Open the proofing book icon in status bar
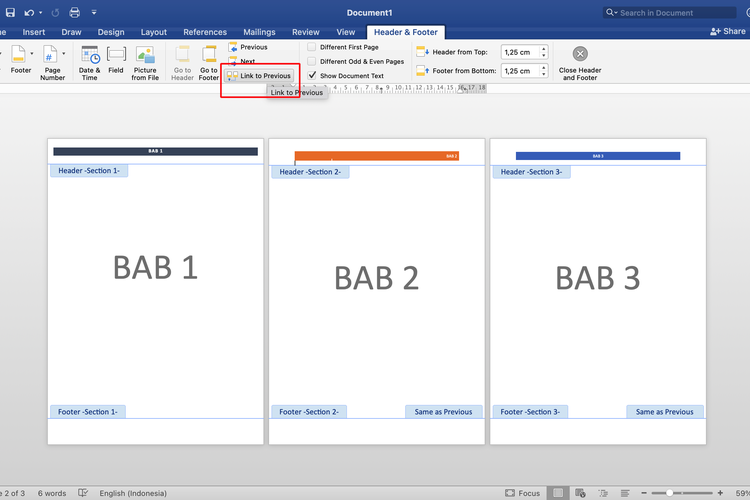 tap(83, 493)
